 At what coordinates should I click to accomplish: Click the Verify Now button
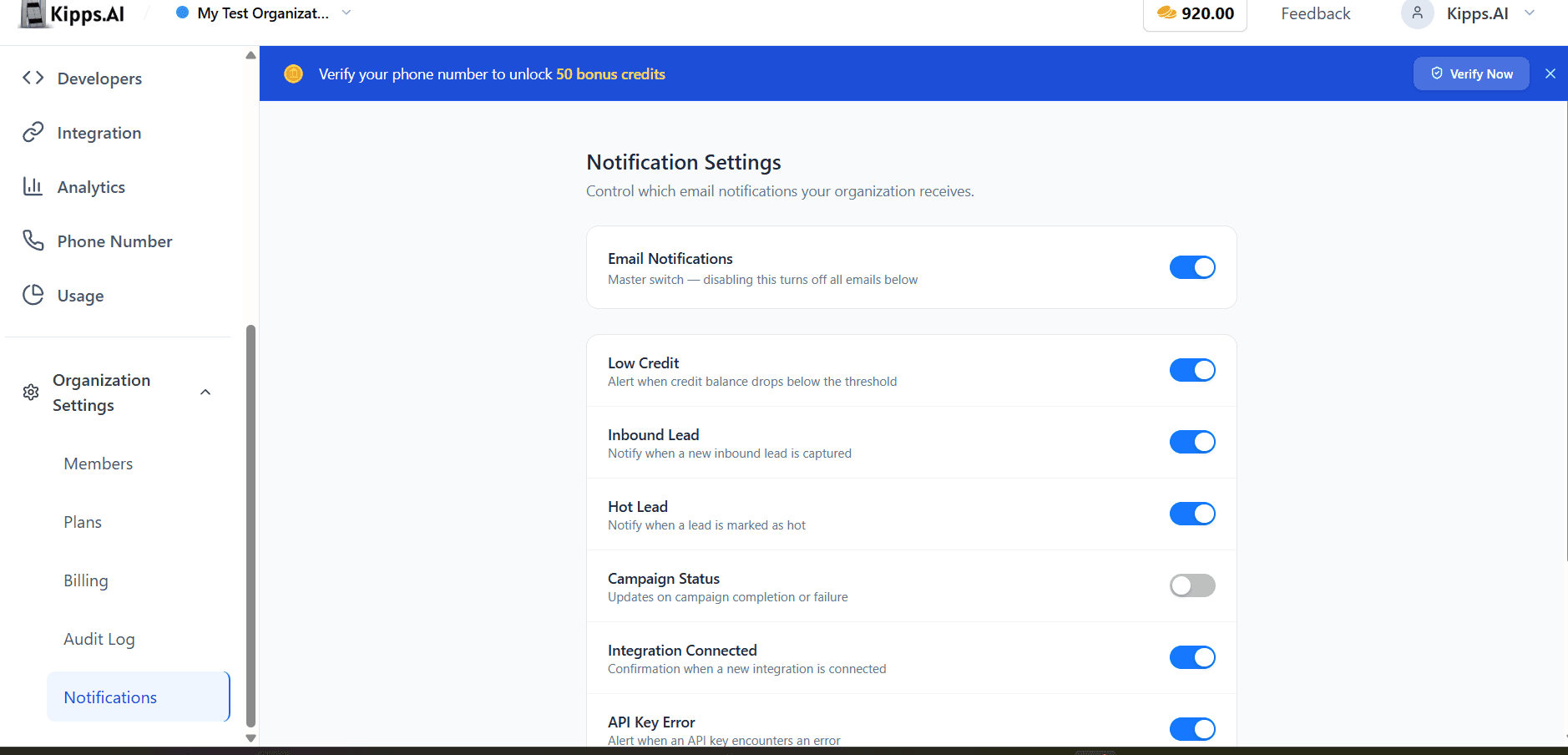[x=1471, y=73]
